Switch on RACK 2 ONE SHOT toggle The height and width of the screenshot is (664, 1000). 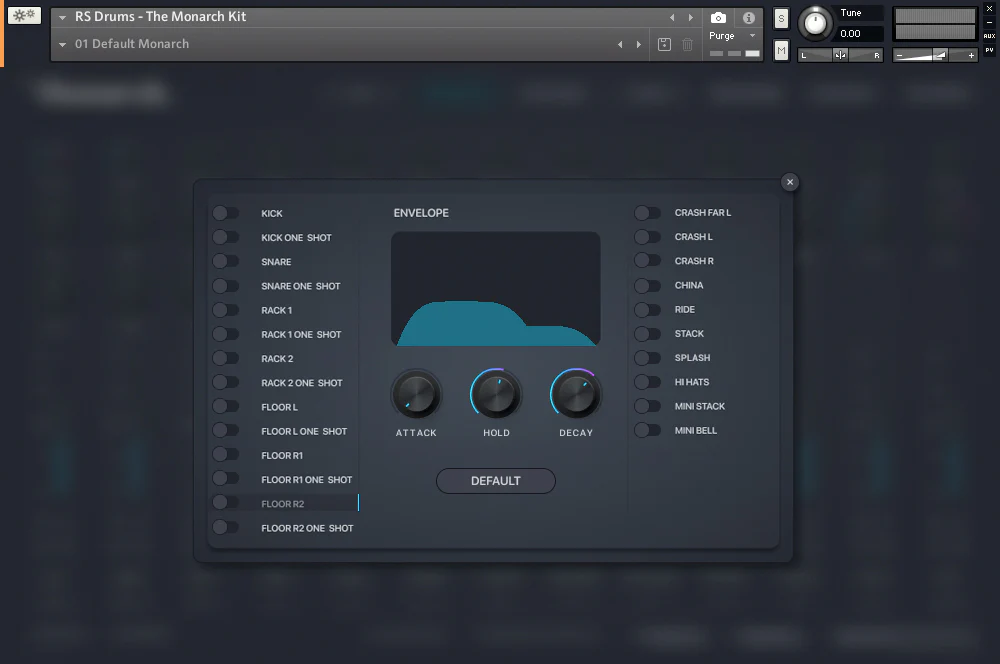[x=226, y=383]
